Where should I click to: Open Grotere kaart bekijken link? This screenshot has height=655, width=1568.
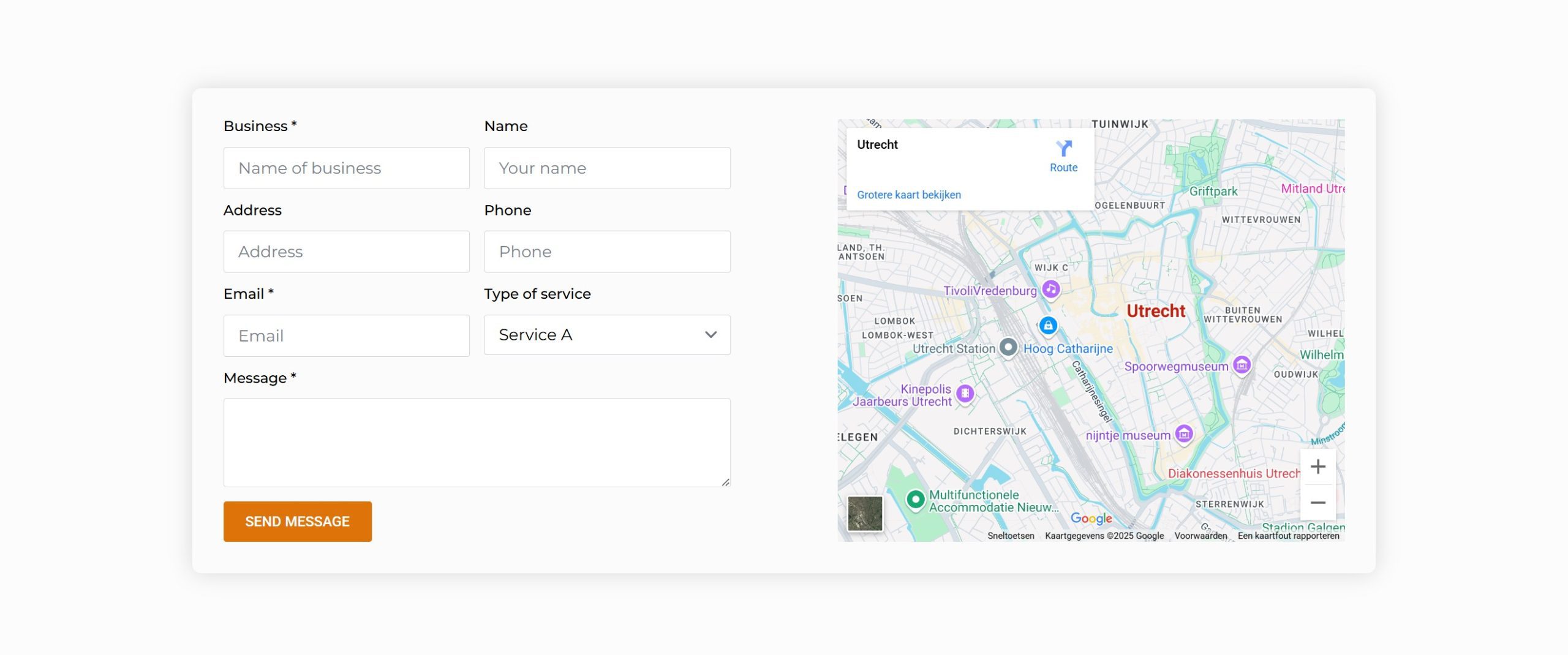(908, 195)
